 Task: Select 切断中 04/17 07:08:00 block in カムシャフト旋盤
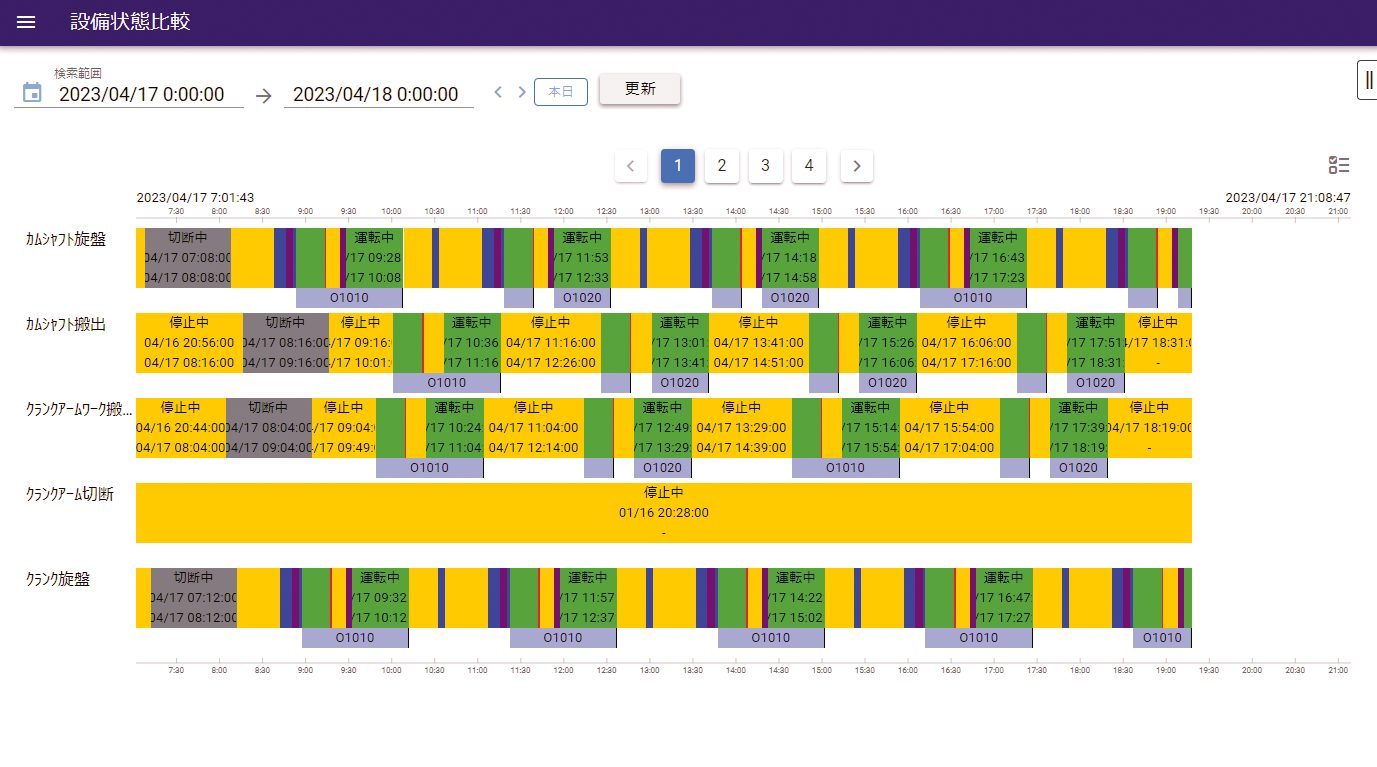[188, 258]
